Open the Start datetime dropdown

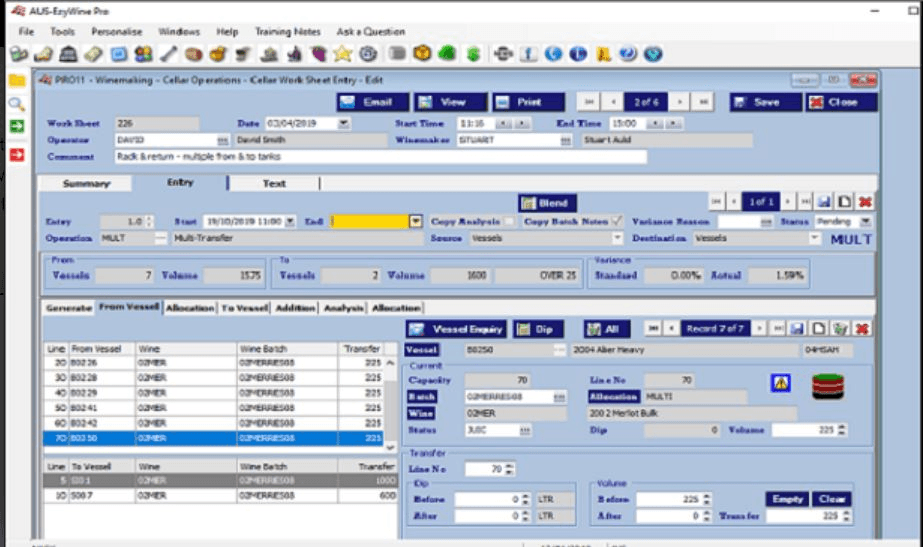(290, 222)
